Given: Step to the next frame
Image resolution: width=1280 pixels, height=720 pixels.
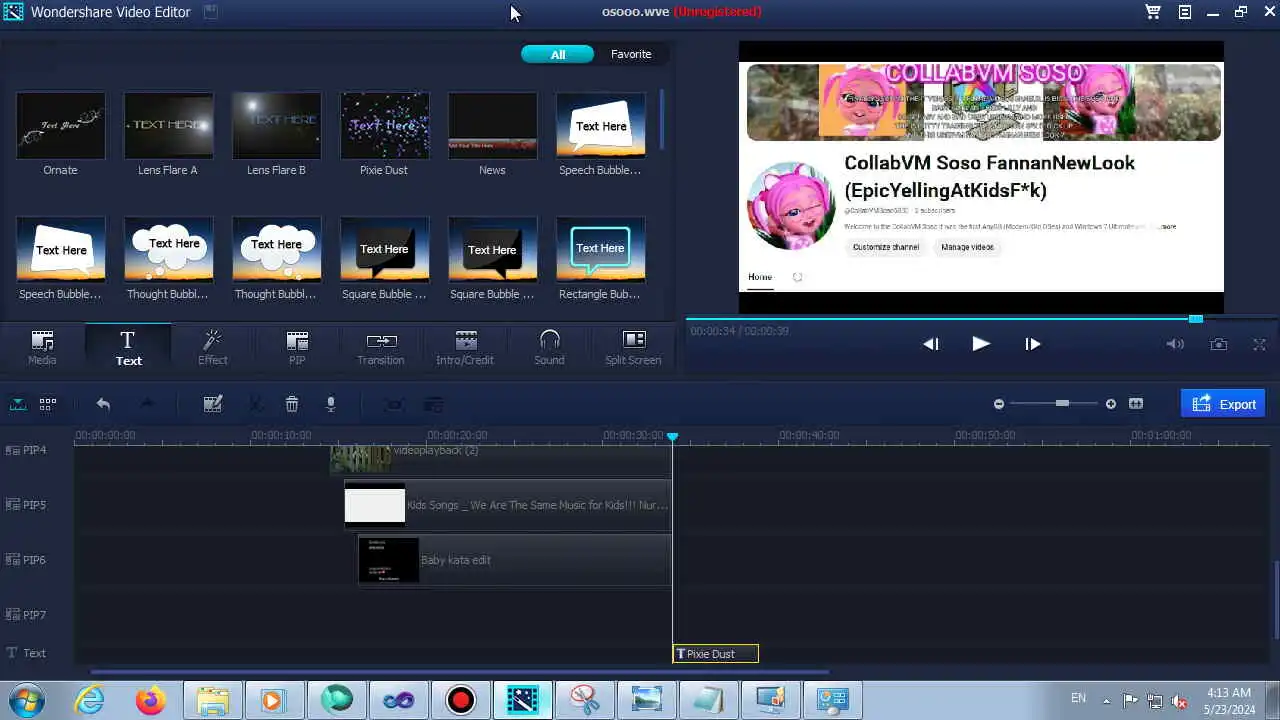Looking at the screenshot, I should (x=1033, y=343).
